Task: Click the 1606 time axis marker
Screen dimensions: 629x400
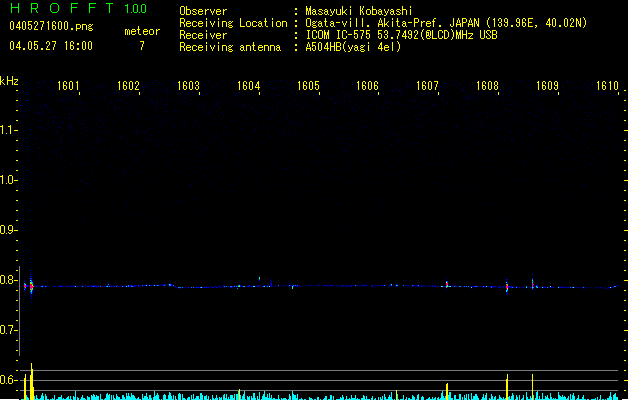Action: pos(367,86)
